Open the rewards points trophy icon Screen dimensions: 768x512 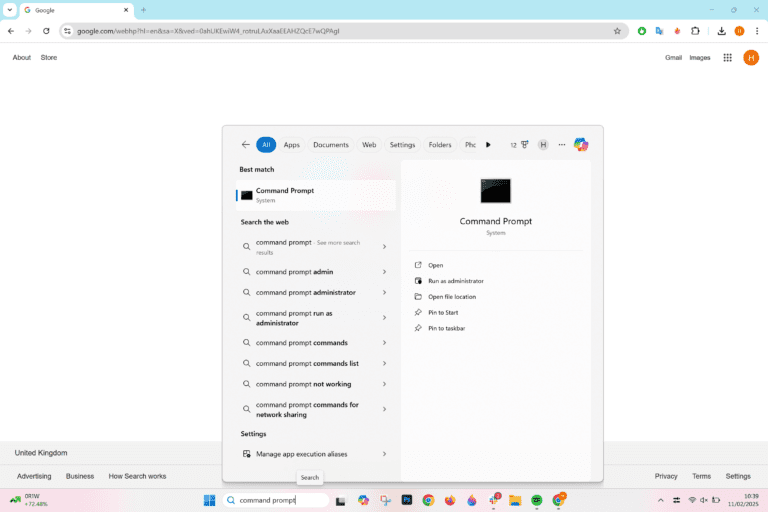(x=525, y=145)
